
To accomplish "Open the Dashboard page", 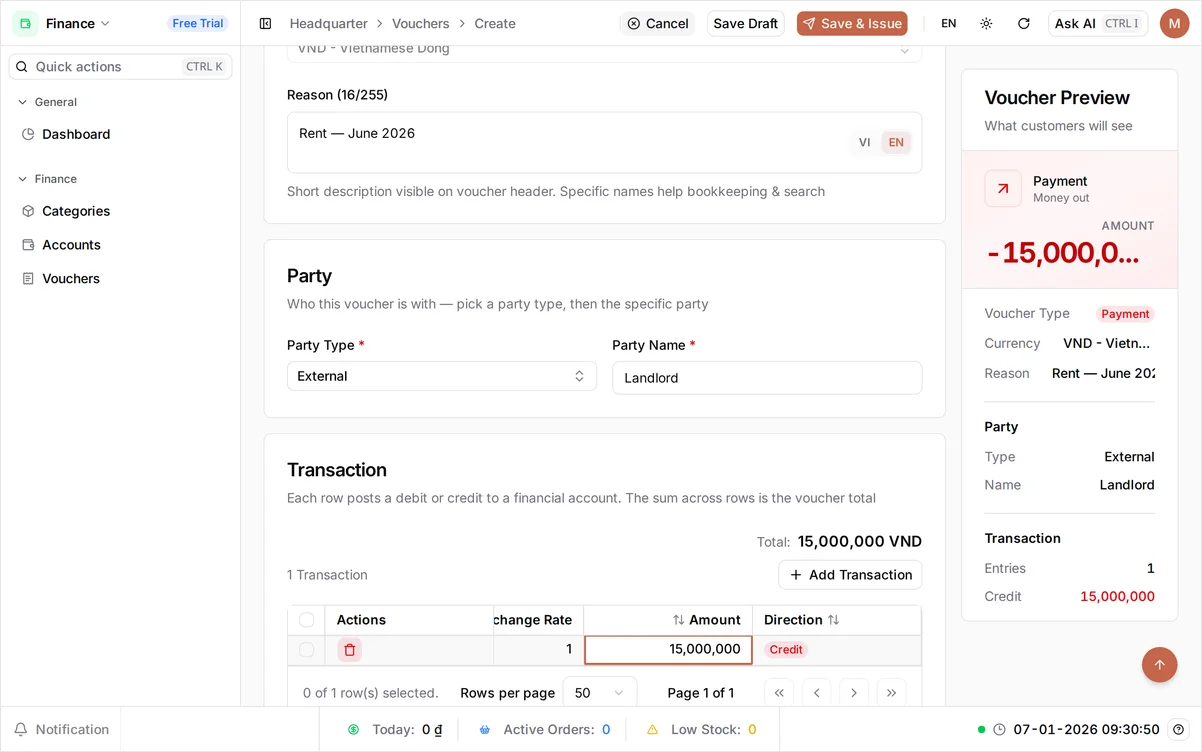I will click(76, 134).
